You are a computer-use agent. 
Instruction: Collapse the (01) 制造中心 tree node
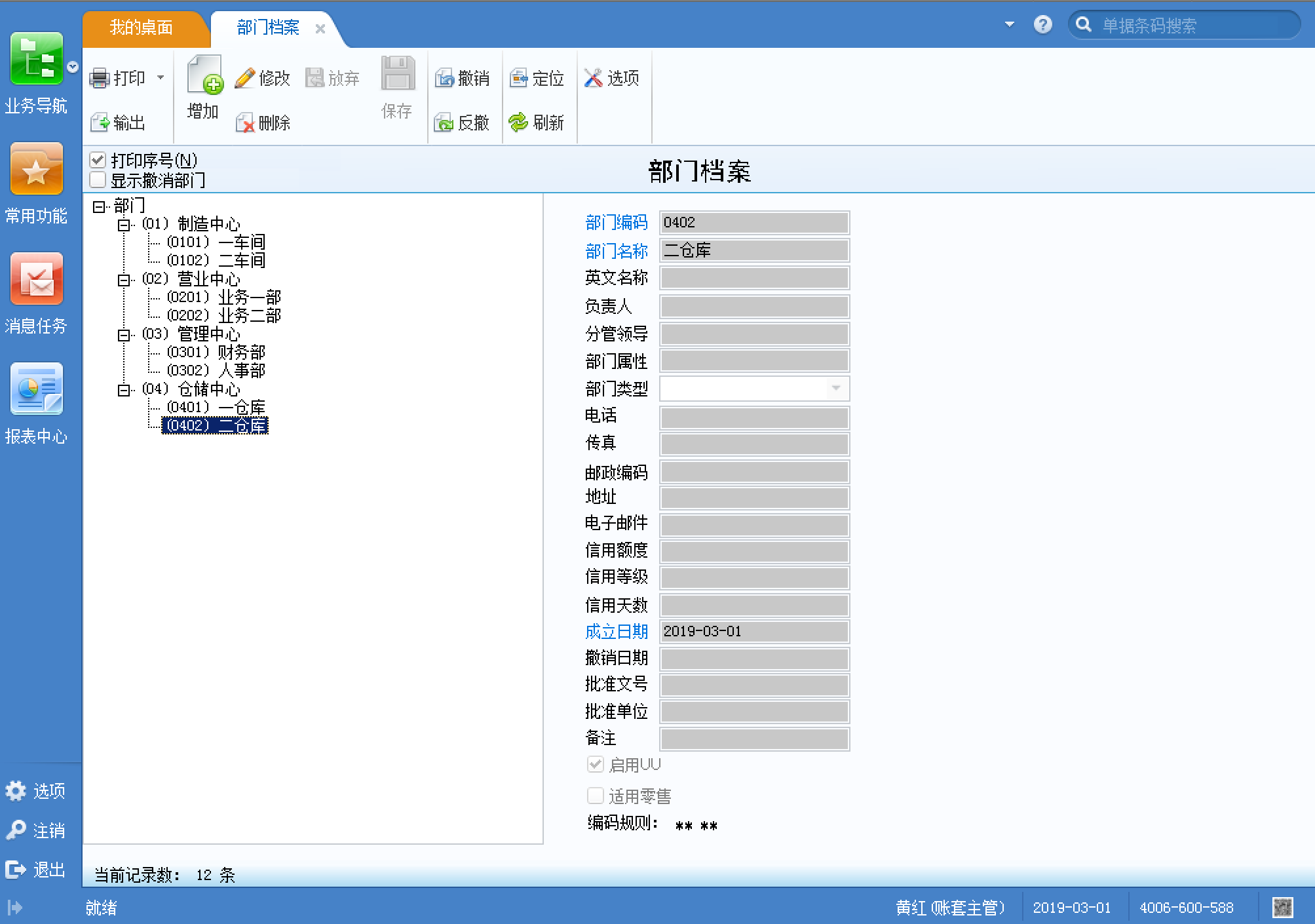point(123,225)
